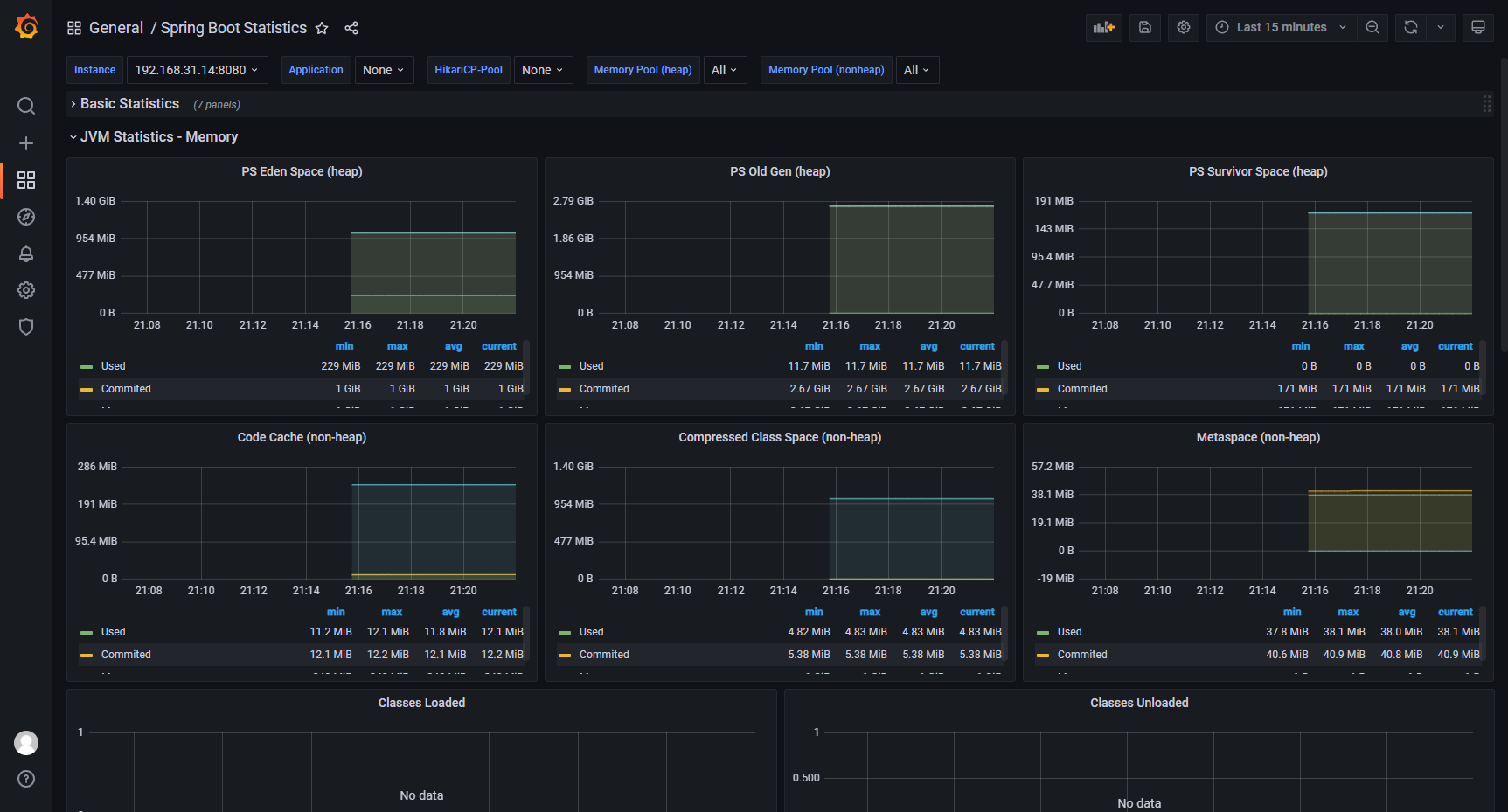Toggle Commited series in PS Eden Space legend
1508x812 pixels.
click(x=126, y=389)
